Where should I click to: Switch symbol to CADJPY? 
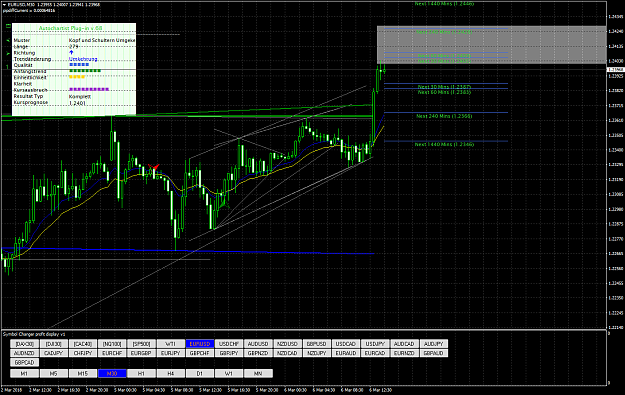click(54, 353)
